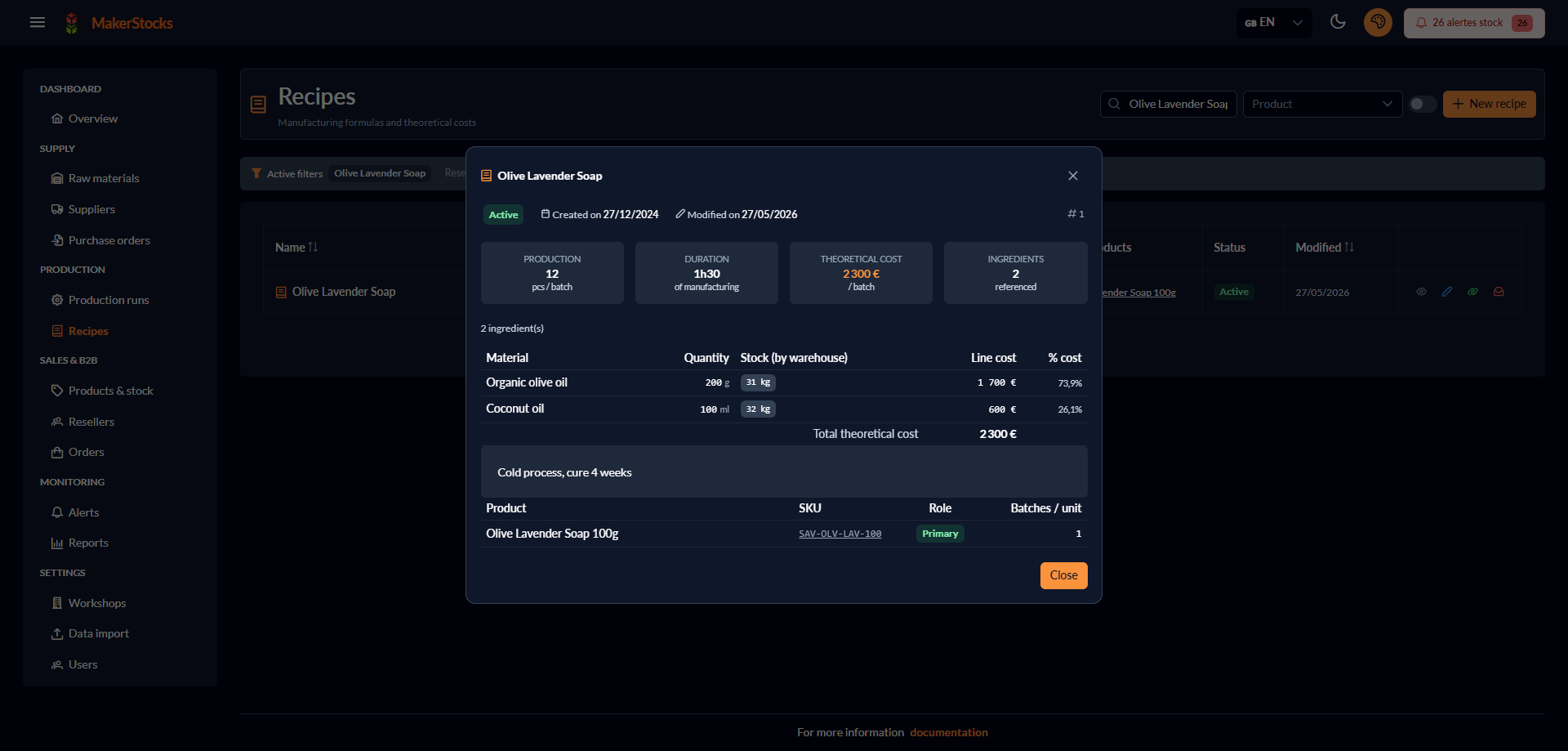The width and height of the screenshot is (1568, 751).
Task: Click the Raw materials icon
Action: click(x=57, y=178)
